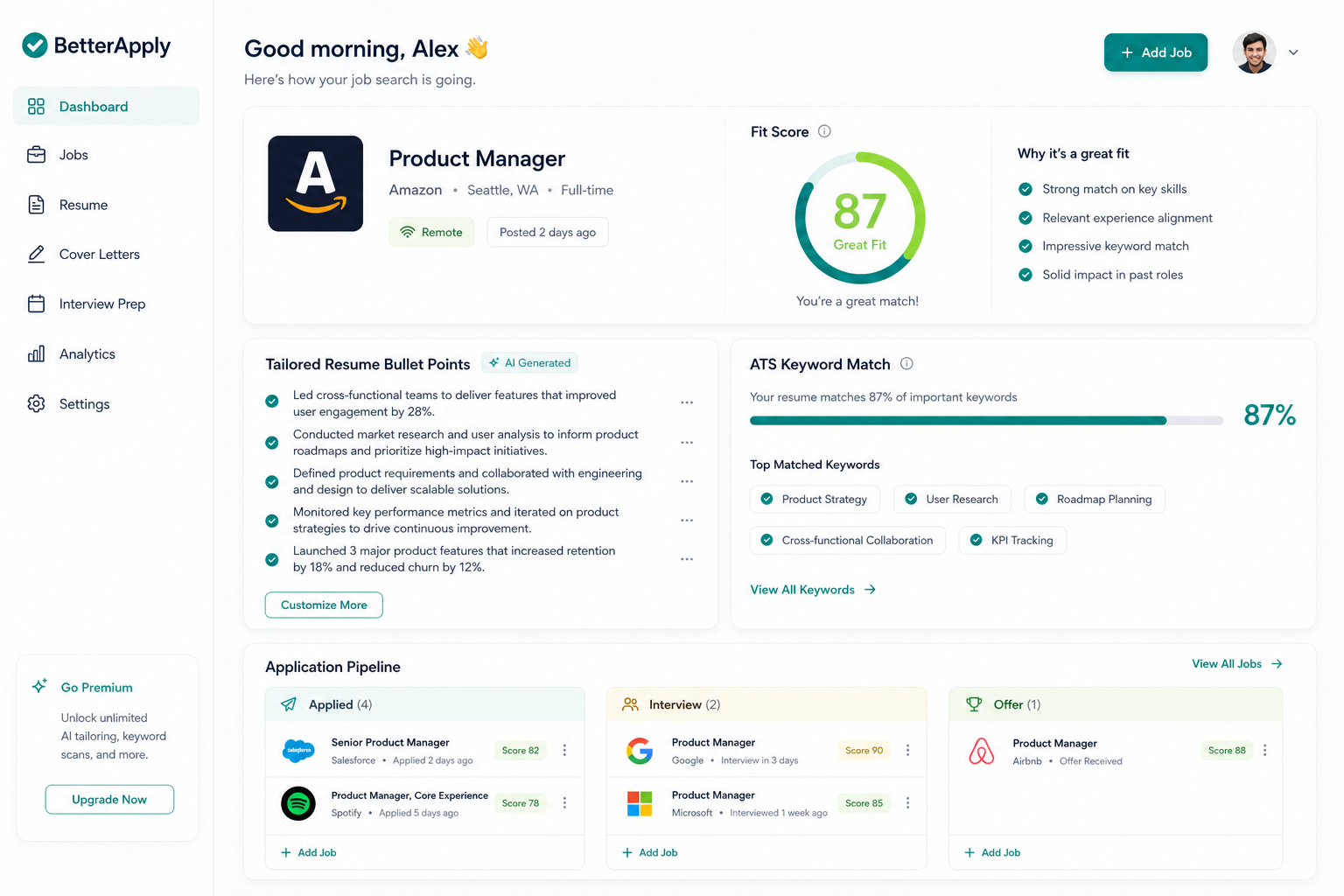Click the Salesforce logo

pos(298,751)
